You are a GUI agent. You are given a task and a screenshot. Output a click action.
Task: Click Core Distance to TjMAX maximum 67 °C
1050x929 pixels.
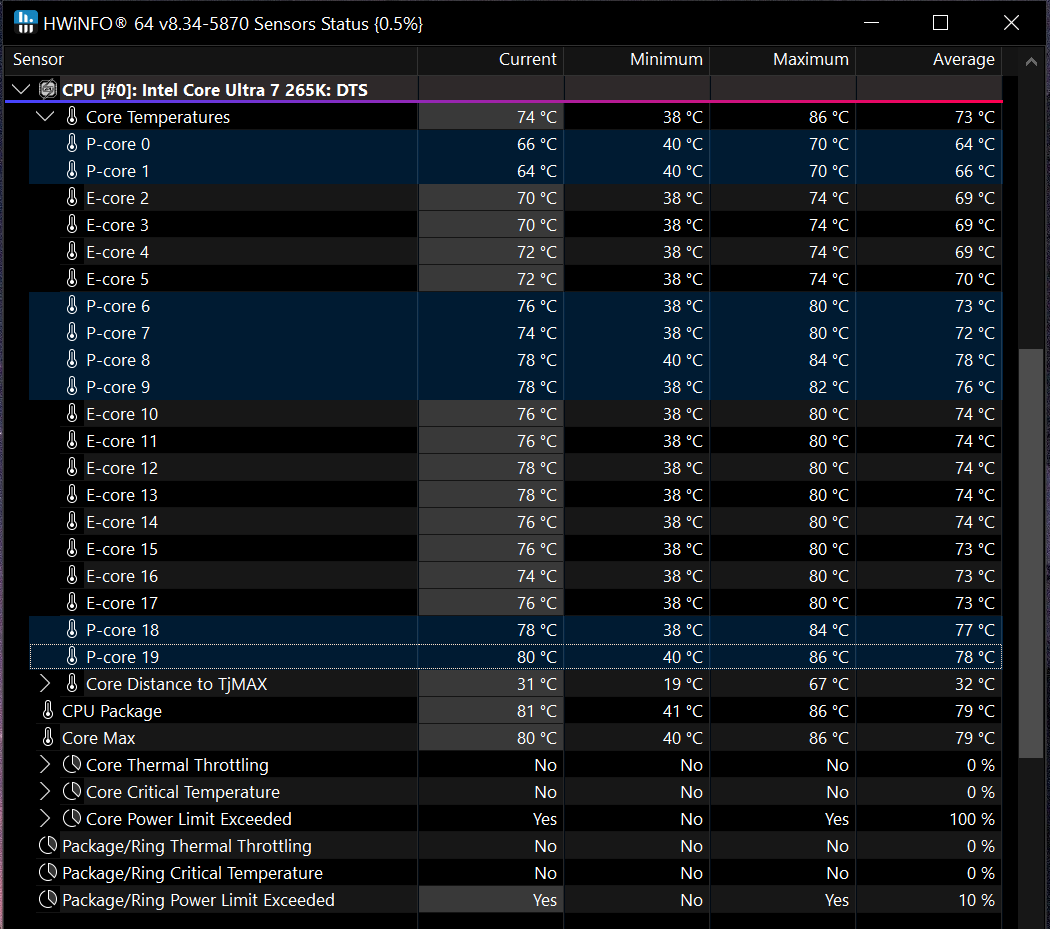(828, 684)
